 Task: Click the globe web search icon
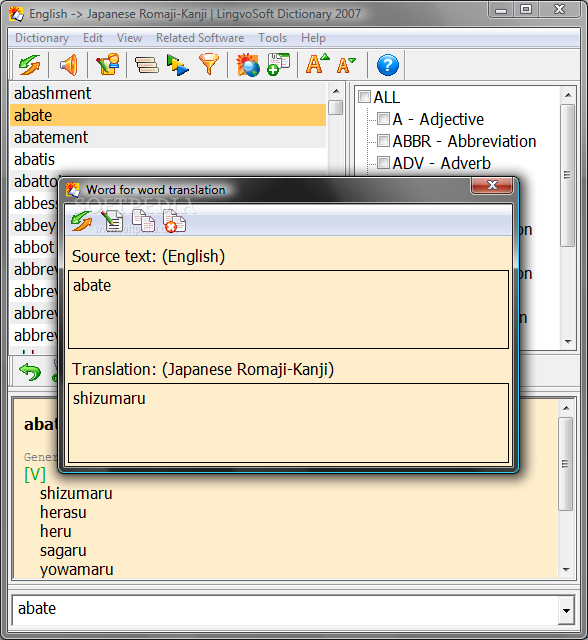pos(248,65)
